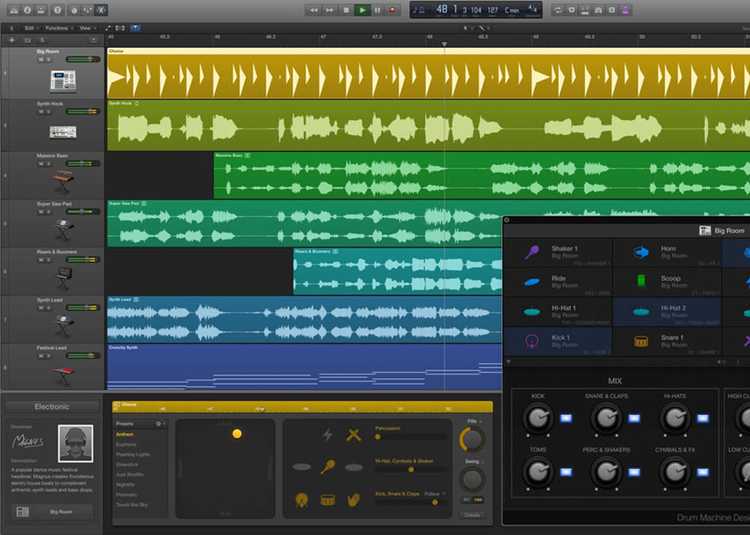This screenshot has height=535, width=750.
Task: Click the Electronic genre header in Library
Action: 52,407
